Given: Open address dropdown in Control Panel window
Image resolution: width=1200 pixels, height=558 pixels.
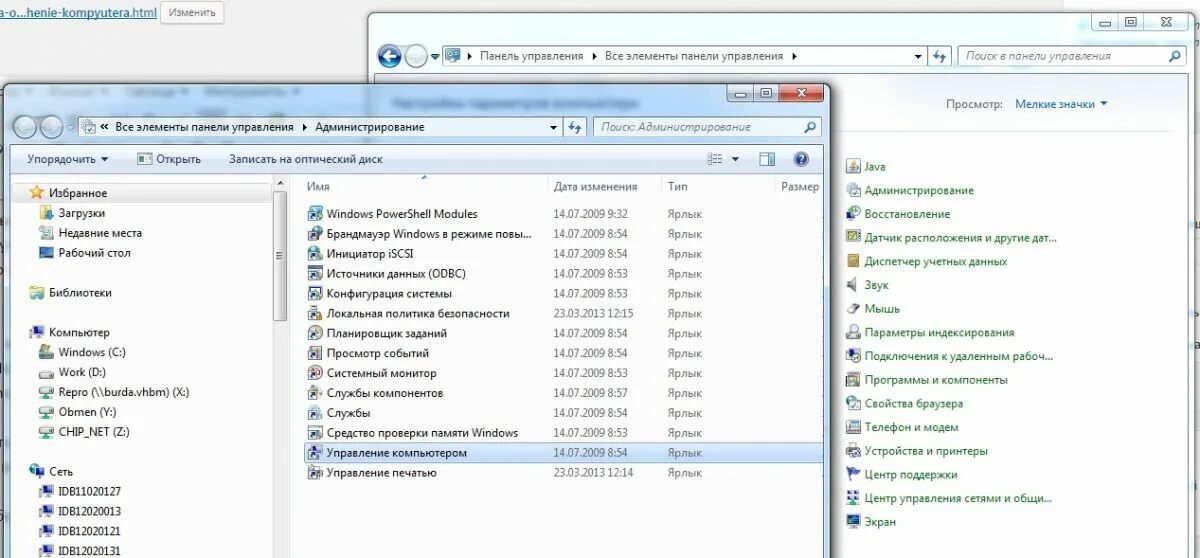Looking at the screenshot, I should click(x=917, y=56).
